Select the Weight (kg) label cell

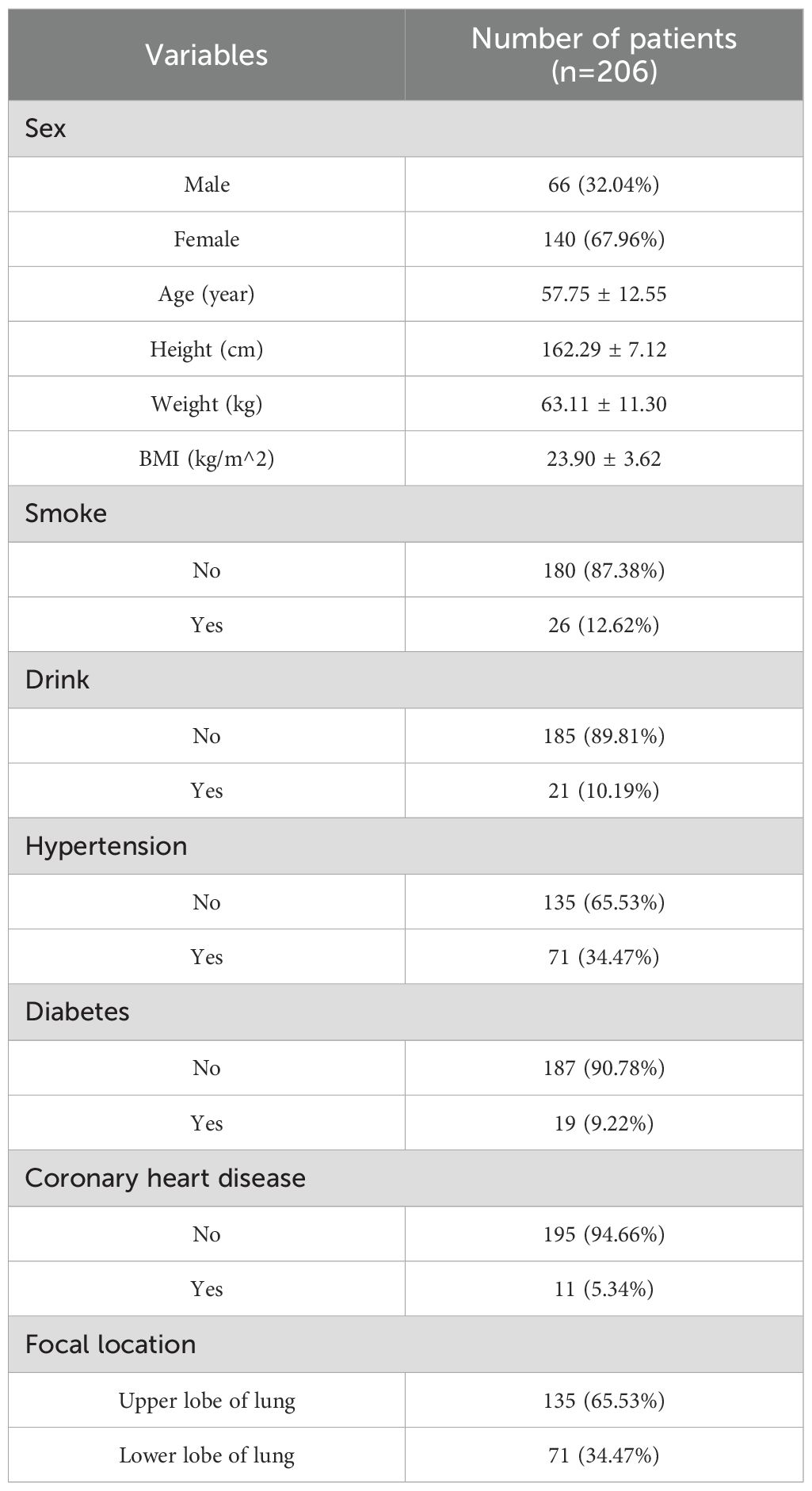pyautogui.click(x=207, y=404)
